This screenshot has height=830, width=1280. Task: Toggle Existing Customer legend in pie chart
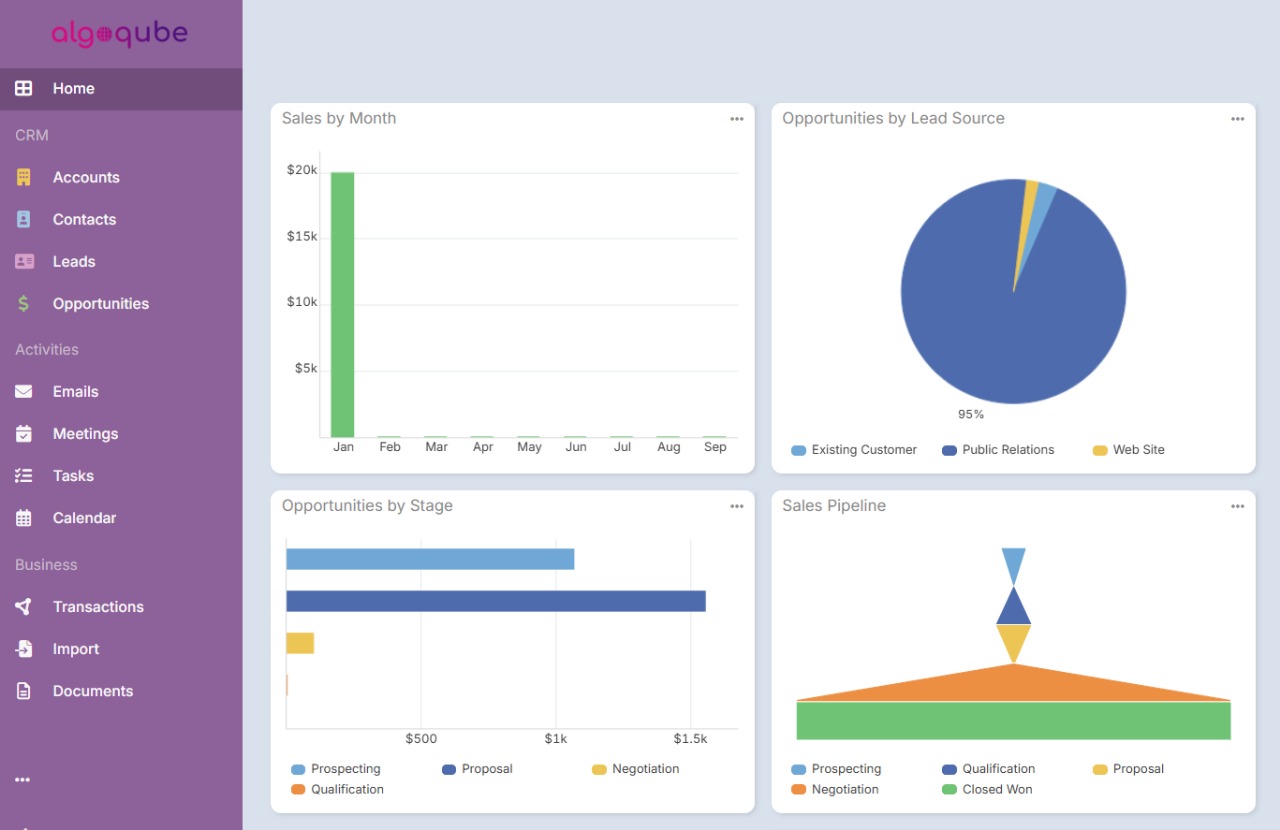click(853, 450)
